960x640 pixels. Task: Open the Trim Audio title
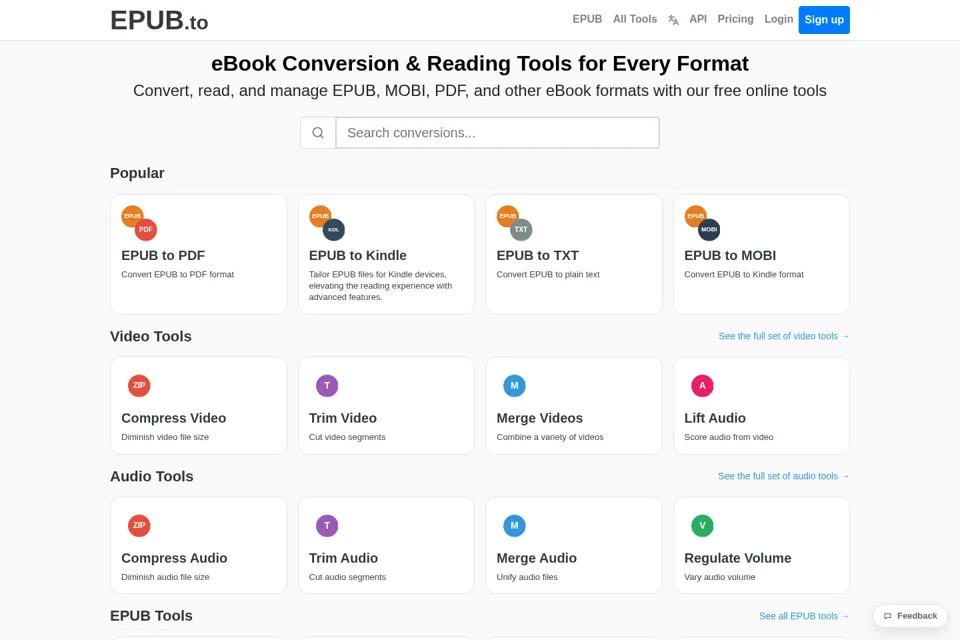click(343, 558)
